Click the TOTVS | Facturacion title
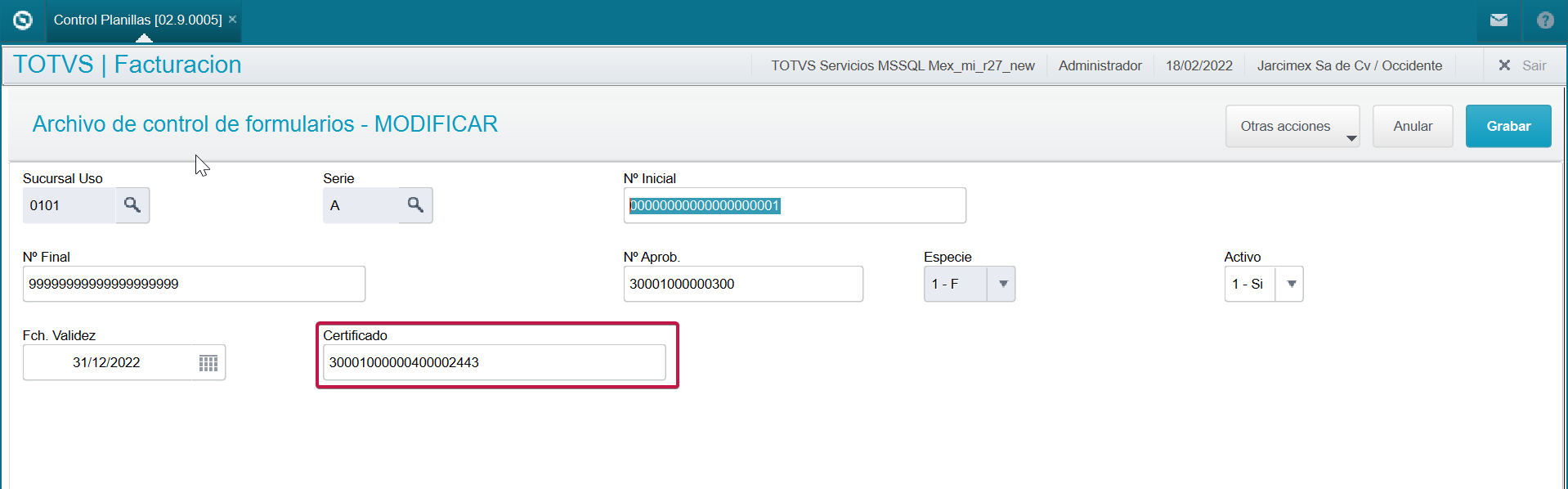The width and height of the screenshot is (1568, 489). tap(128, 65)
